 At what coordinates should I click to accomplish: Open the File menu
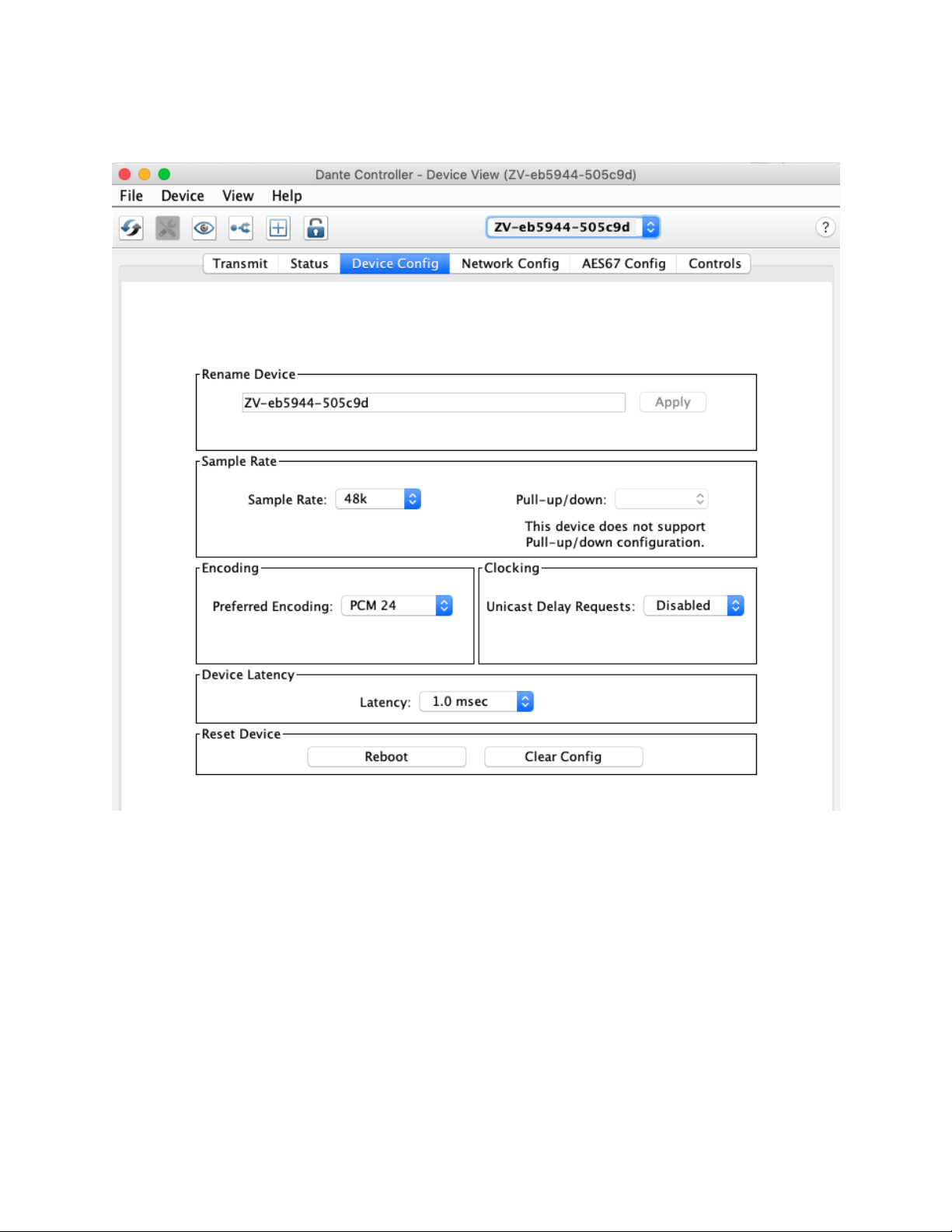(x=131, y=196)
